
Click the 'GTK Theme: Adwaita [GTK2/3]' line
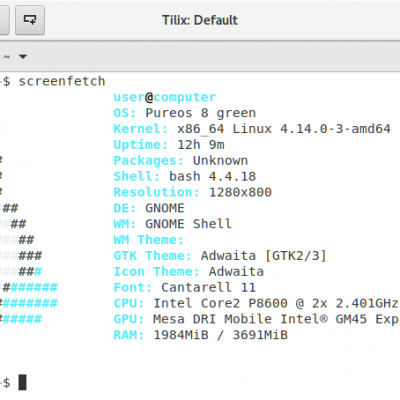(220, 256)
